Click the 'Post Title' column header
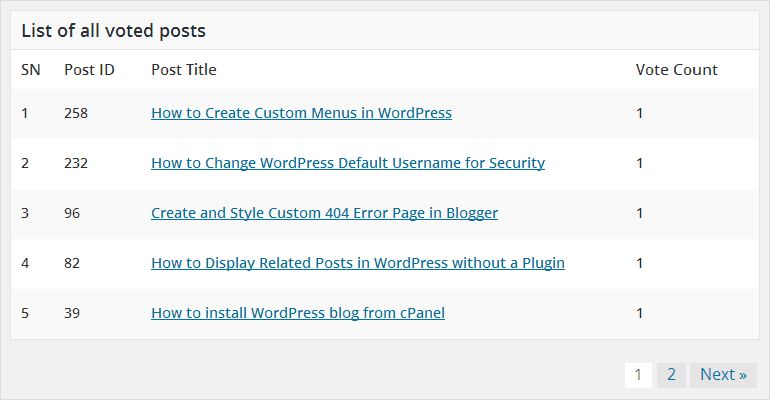 pos(184,70)
